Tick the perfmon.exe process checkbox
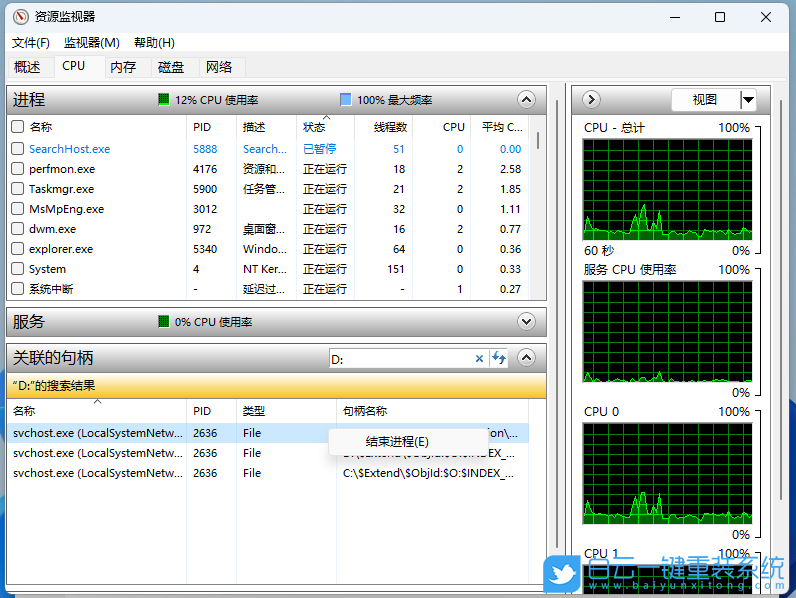This screenshot has width=796, height=598. click(x=17, y=169)
